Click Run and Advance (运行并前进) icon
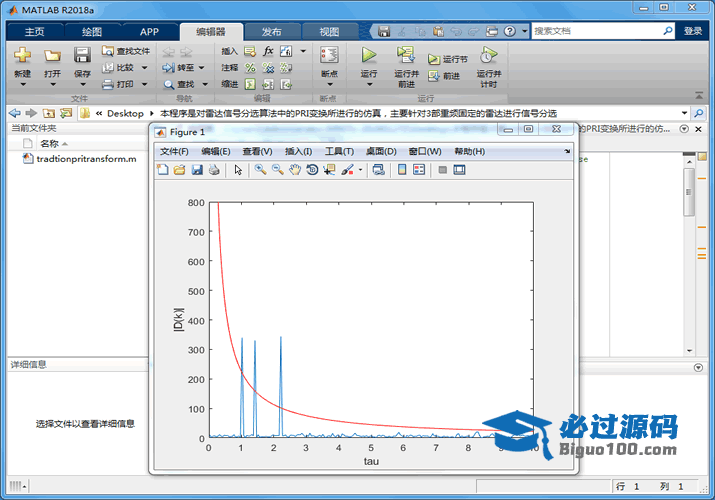The height and width of the screenshot is (500, 715). [x=406, y=55]
